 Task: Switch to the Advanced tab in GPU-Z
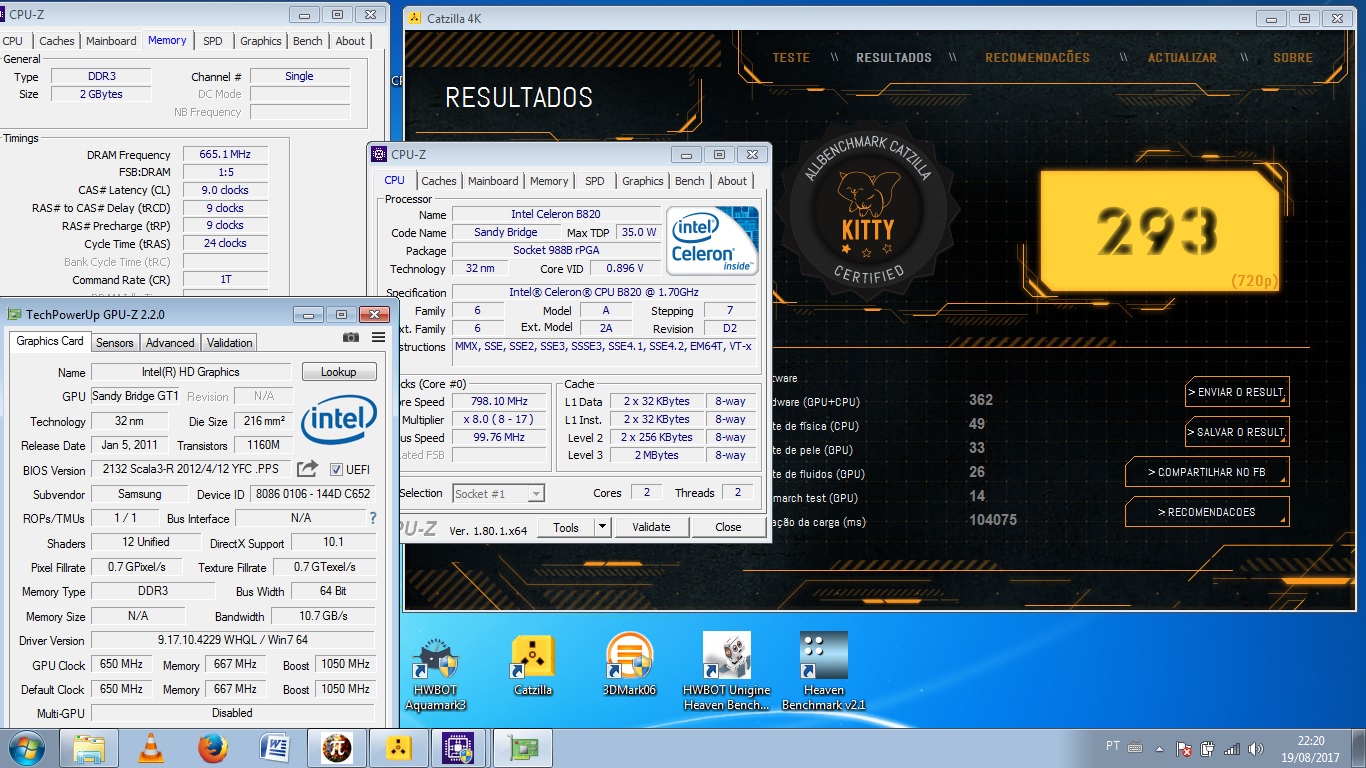[170, 342]
